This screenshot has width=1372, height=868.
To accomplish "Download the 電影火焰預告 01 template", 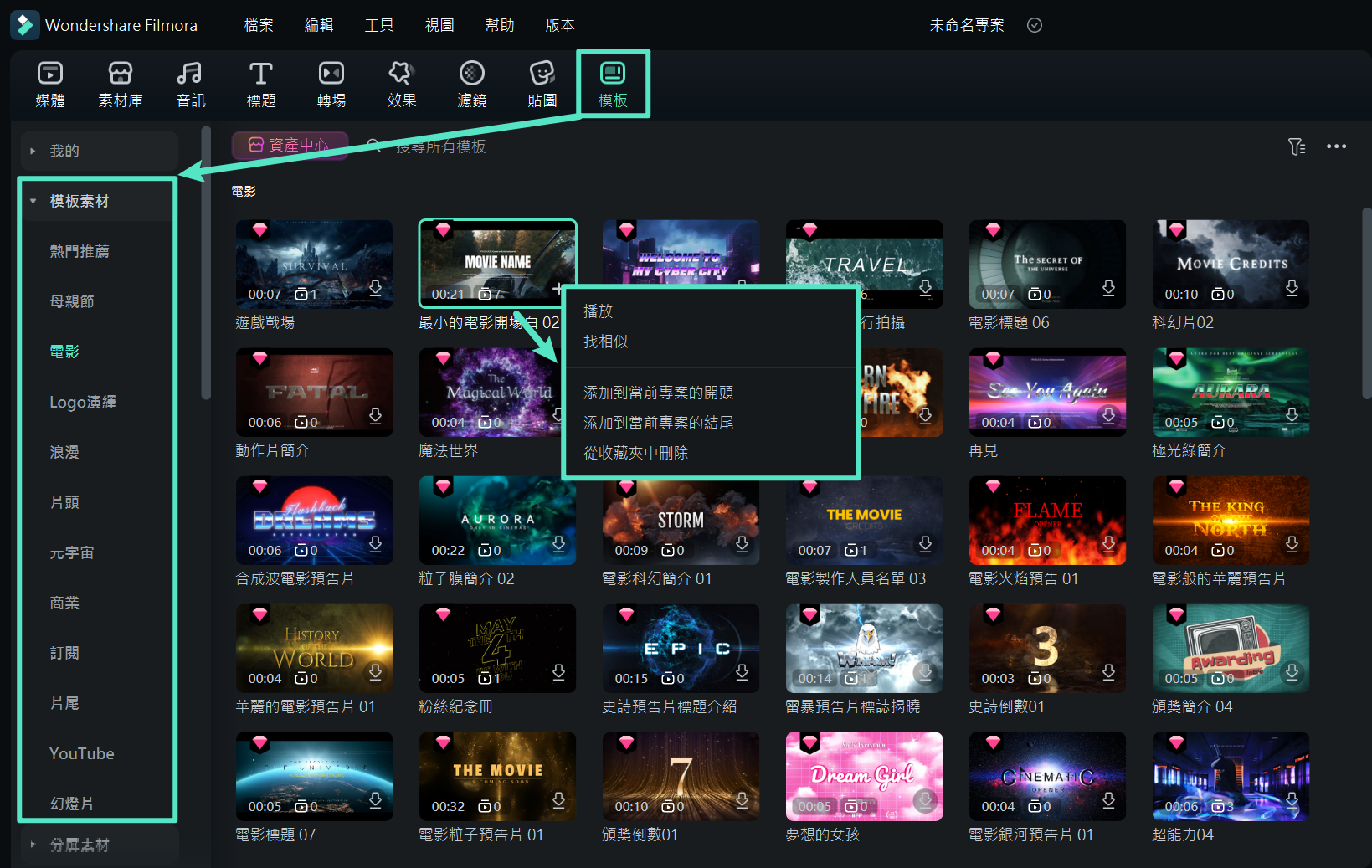I will pos(1108,544).
